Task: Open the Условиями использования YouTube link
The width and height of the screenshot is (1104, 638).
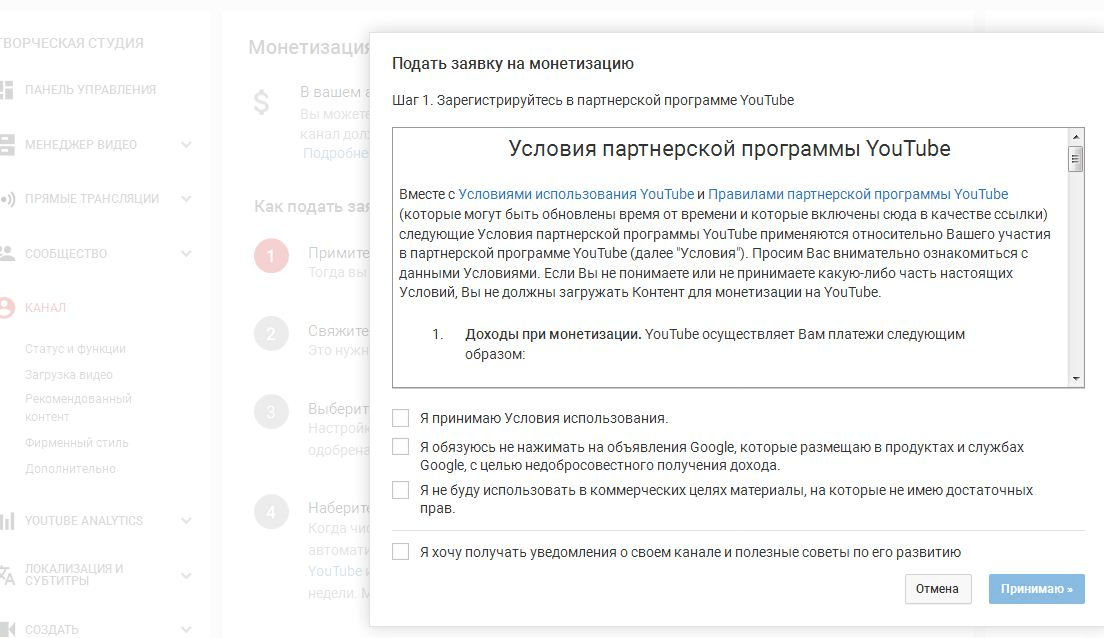Action: click(x=576, y=194)
